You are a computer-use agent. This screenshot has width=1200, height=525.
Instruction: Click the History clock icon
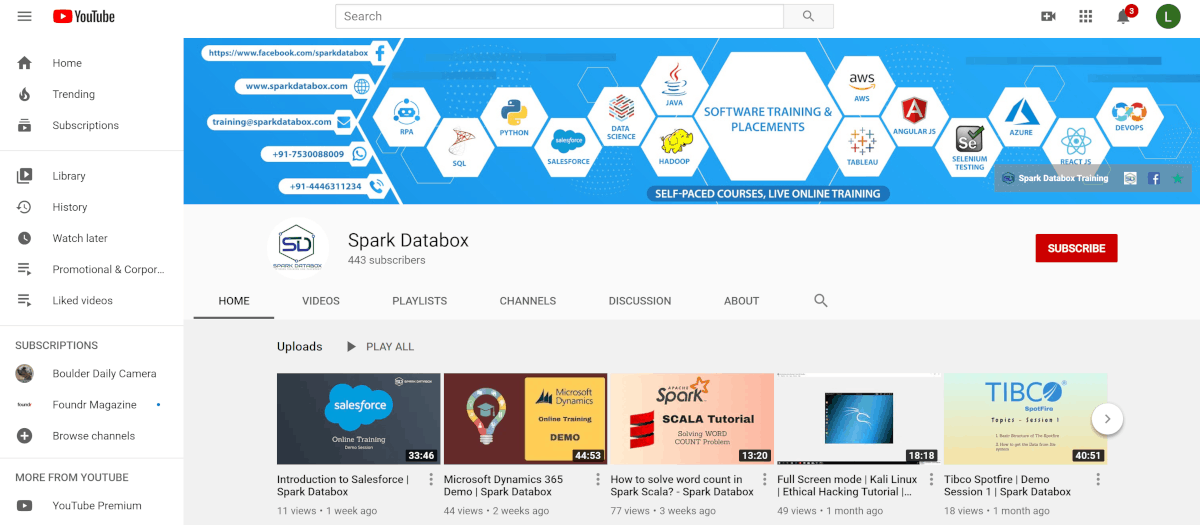point(25,207)
